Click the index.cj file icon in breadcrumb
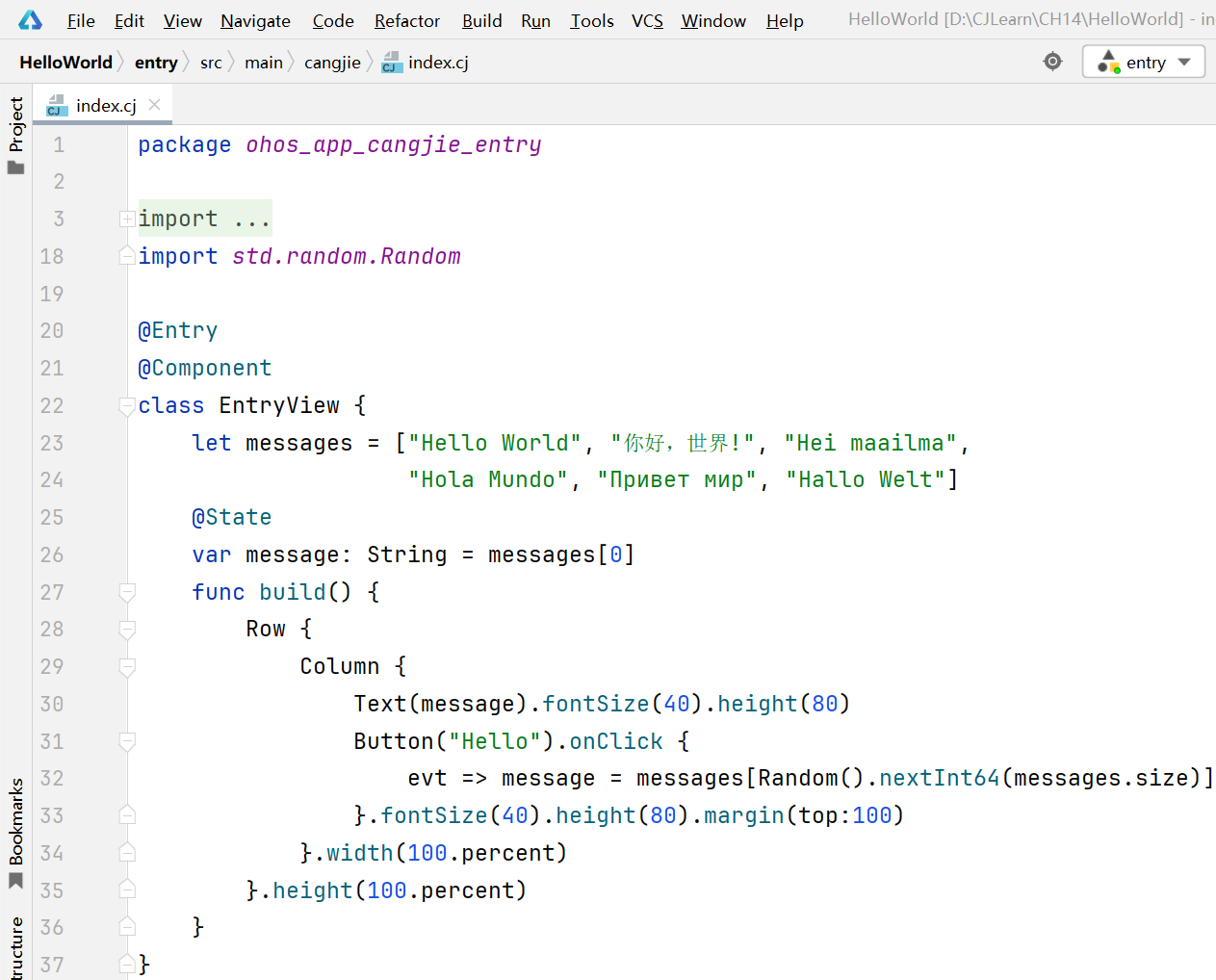Viewport: 1216px width, 980px height. (x=392, y=64)
